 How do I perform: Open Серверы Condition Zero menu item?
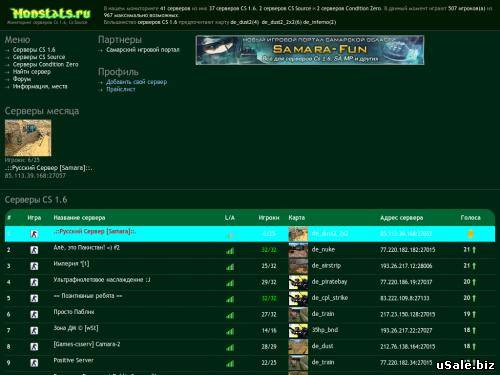pyautogui.click(x=46, y=64)
